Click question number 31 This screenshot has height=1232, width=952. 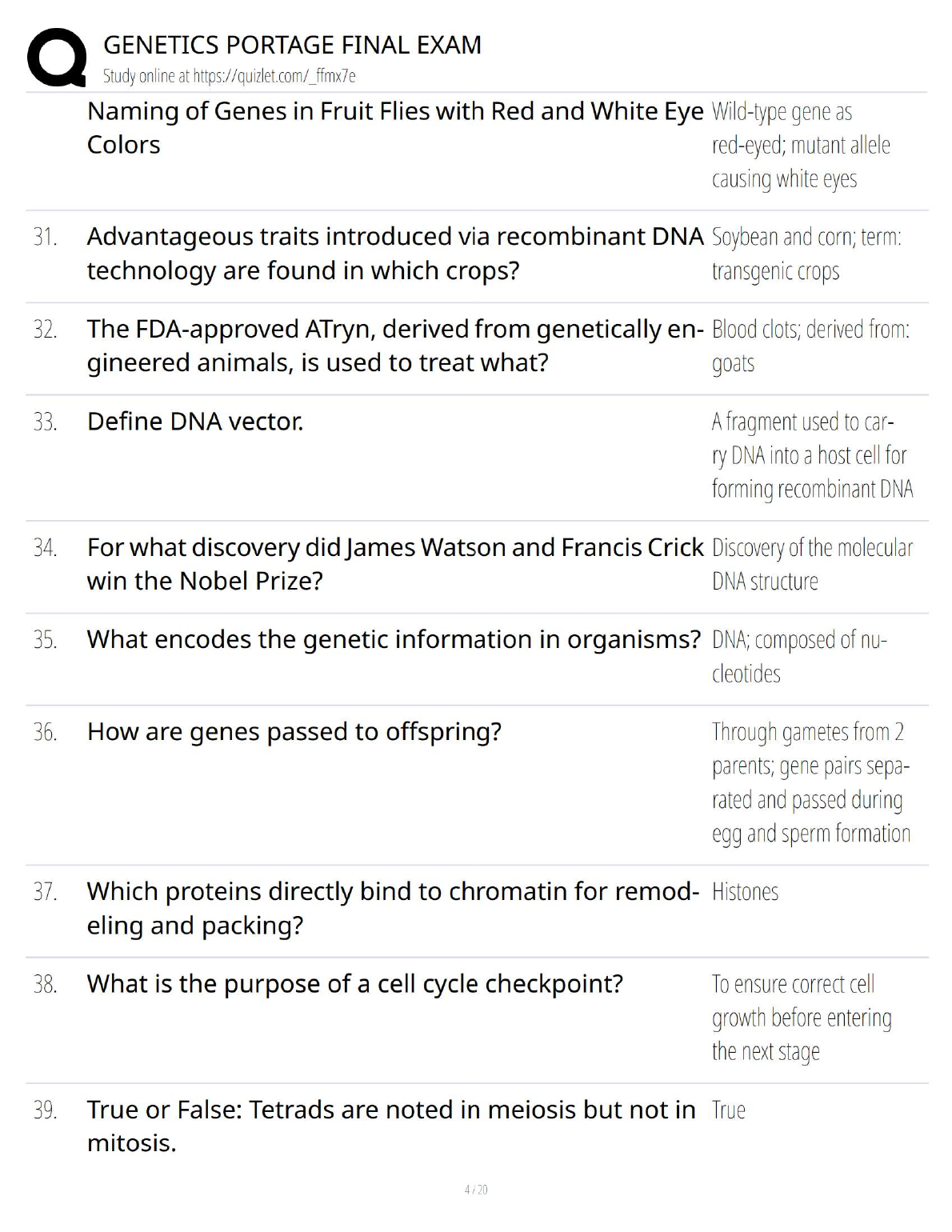tap(45, 237)
